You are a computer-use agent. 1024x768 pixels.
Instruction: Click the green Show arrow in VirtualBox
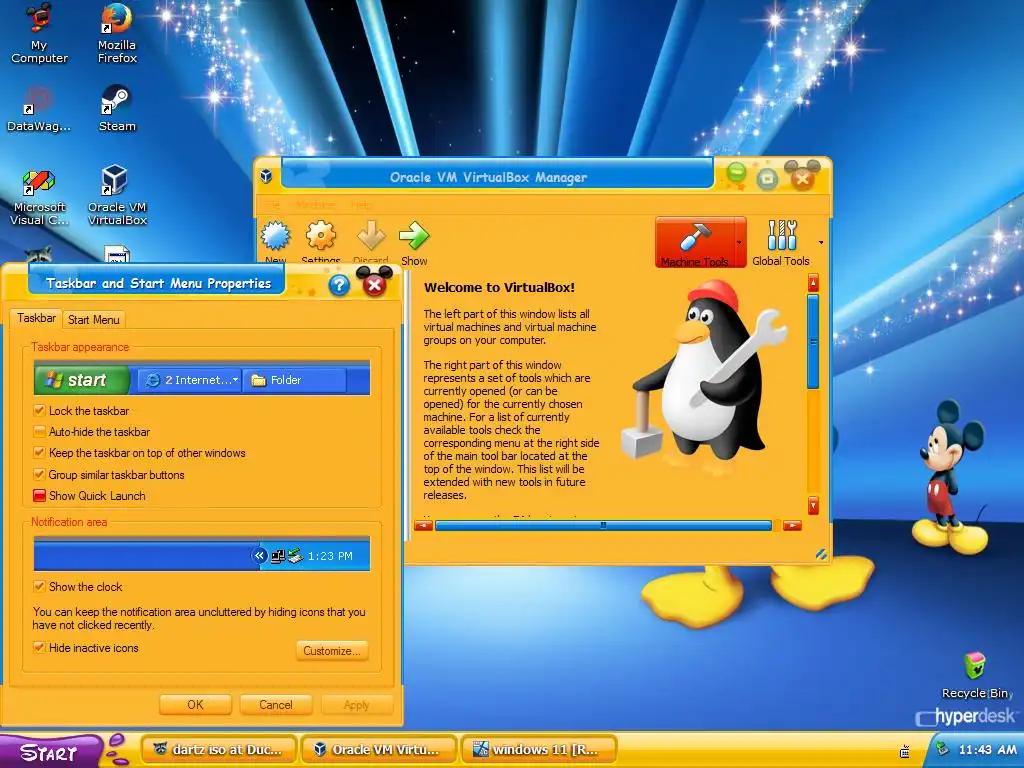(x=414, y=243)
